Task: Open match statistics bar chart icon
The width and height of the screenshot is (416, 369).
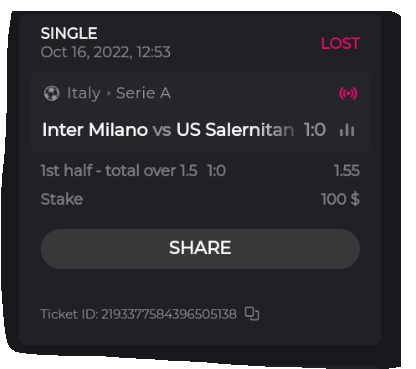Action: pyautogui.click(x=347, y=130)
